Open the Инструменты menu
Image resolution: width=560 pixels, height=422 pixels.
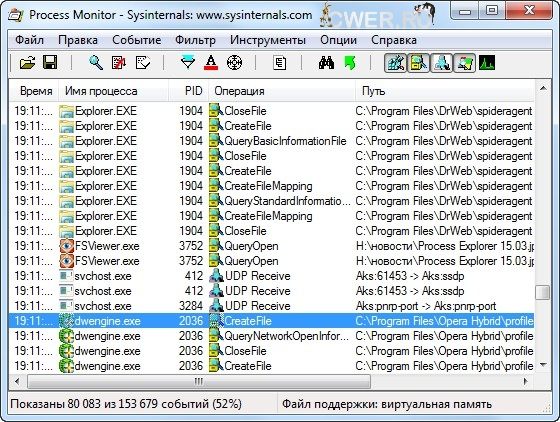(x=268, y=40)
